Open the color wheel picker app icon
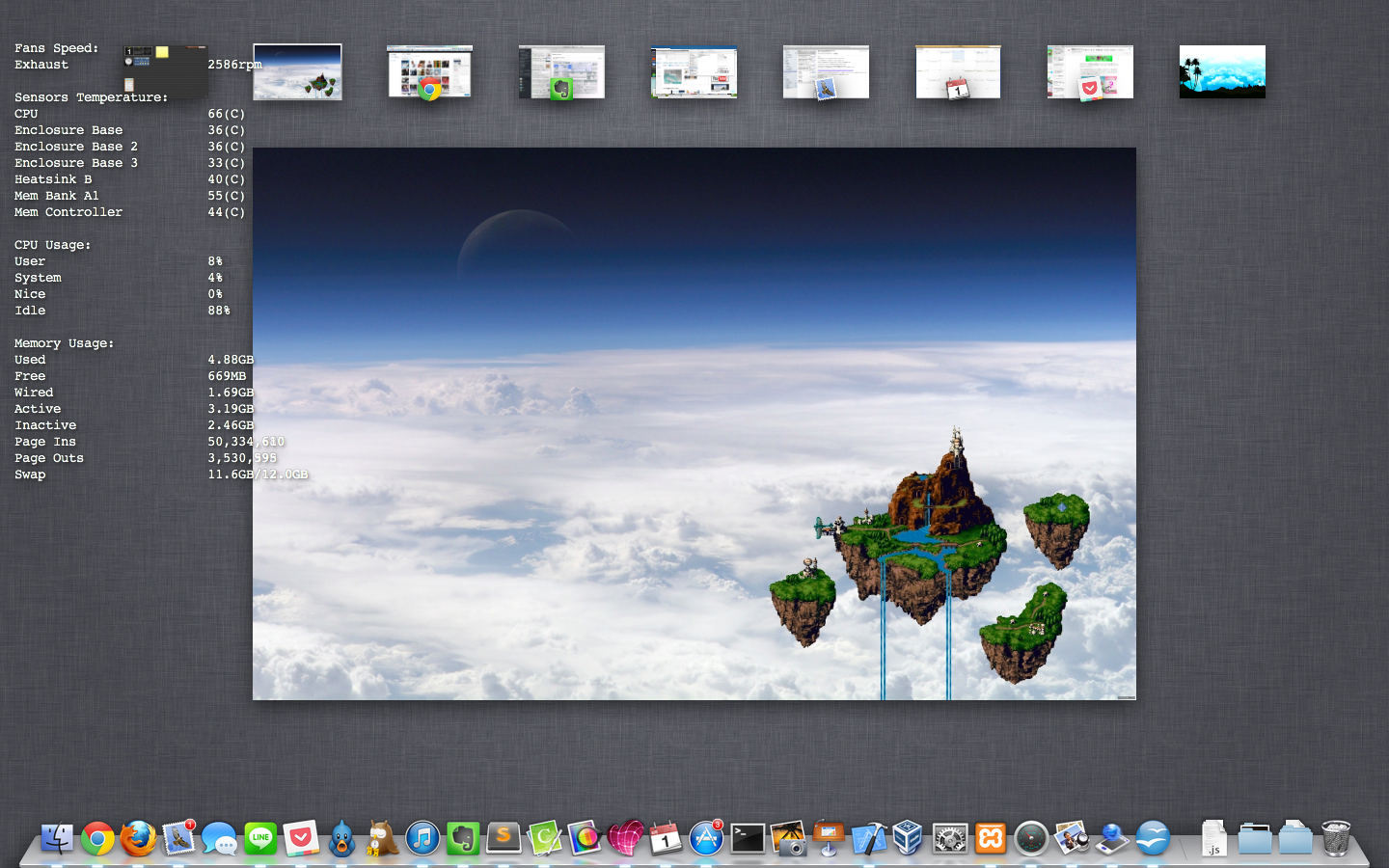Screen dimensions: 1389x868 (585, 838)
